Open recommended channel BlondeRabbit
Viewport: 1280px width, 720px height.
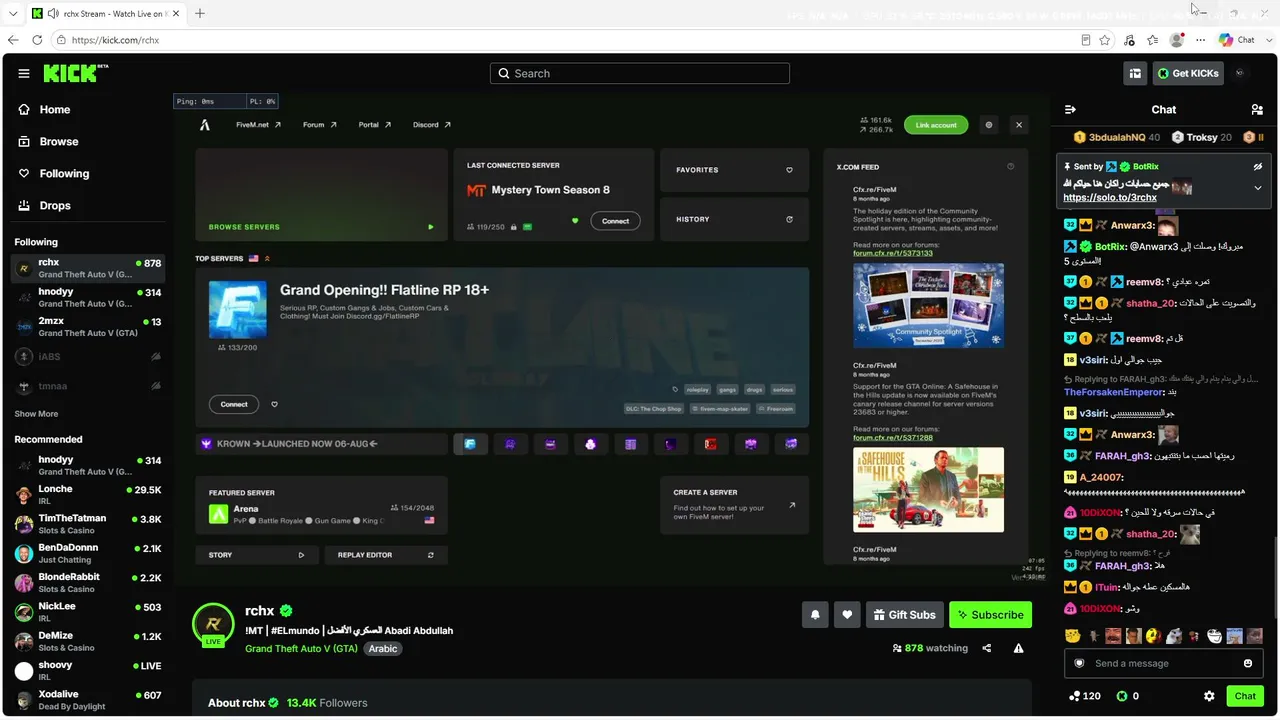coord(87,583)
